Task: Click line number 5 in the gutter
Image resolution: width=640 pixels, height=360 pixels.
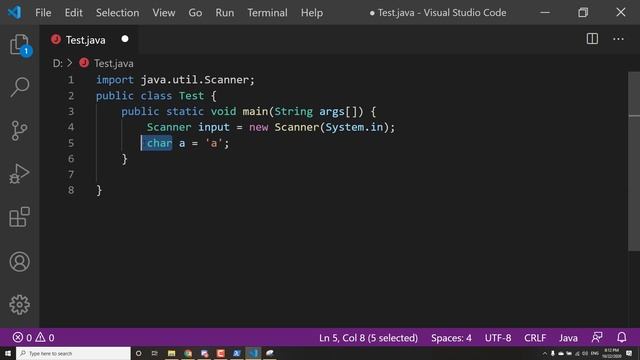Action: 71,143
